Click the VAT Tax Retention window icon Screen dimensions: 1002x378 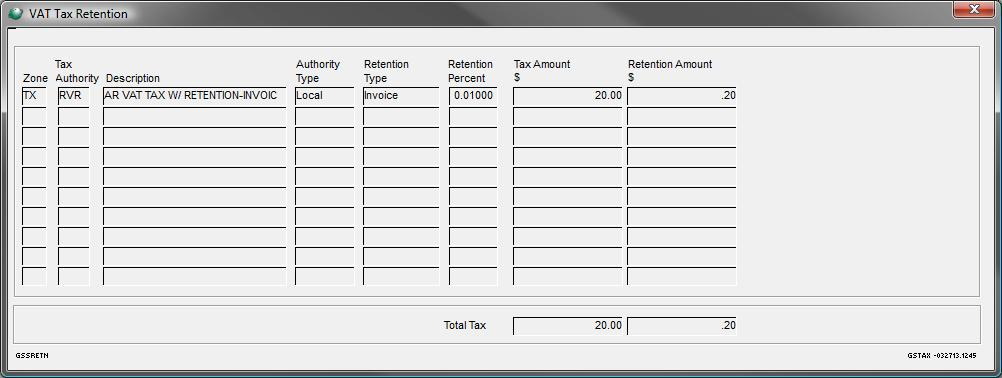coord(16,14)
